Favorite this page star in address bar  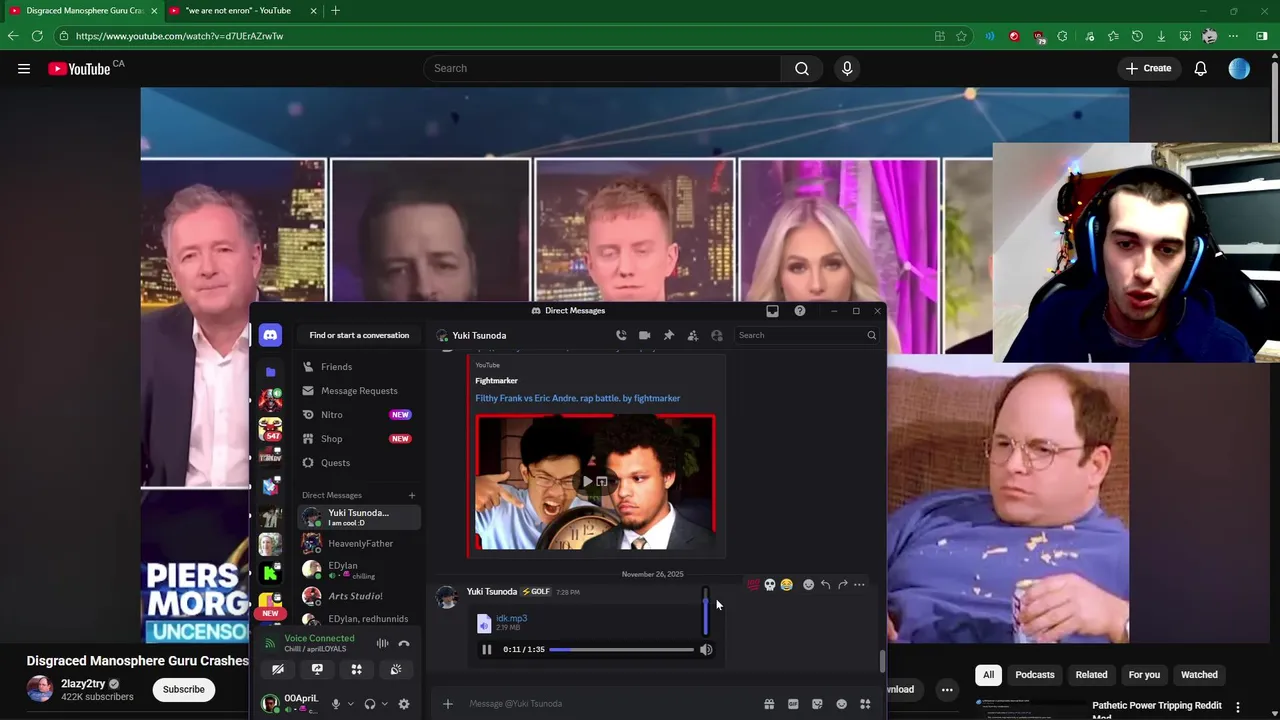coord(961,36)
